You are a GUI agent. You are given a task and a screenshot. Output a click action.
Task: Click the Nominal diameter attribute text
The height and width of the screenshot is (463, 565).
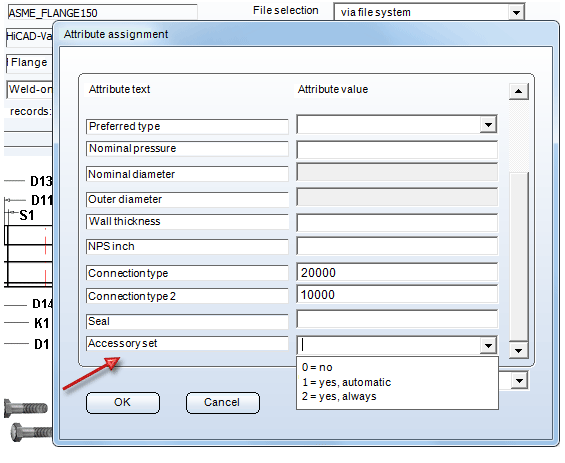(187, 174)
